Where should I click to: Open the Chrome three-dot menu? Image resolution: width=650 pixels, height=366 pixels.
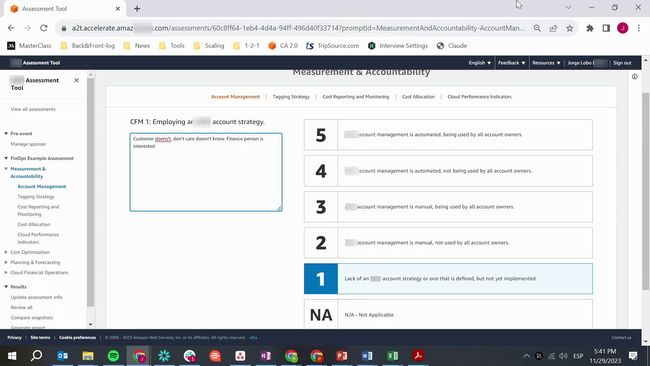point(639,28)
